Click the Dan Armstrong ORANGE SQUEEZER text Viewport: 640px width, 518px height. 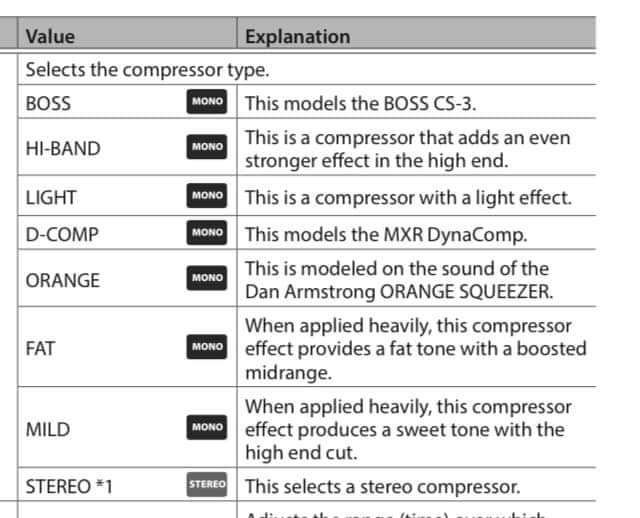coord(399,292)
